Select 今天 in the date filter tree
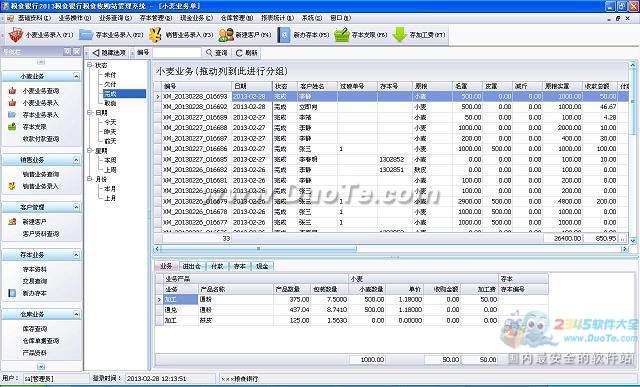The height and width of the screenshot is (387, 640). tap(110, 122)
